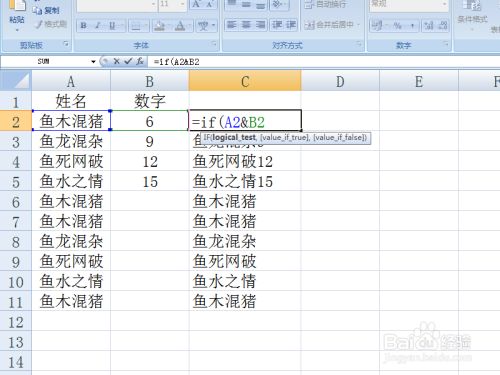Select column C header
The height and width of the screenshot is (375, 500).
(245, 81)
